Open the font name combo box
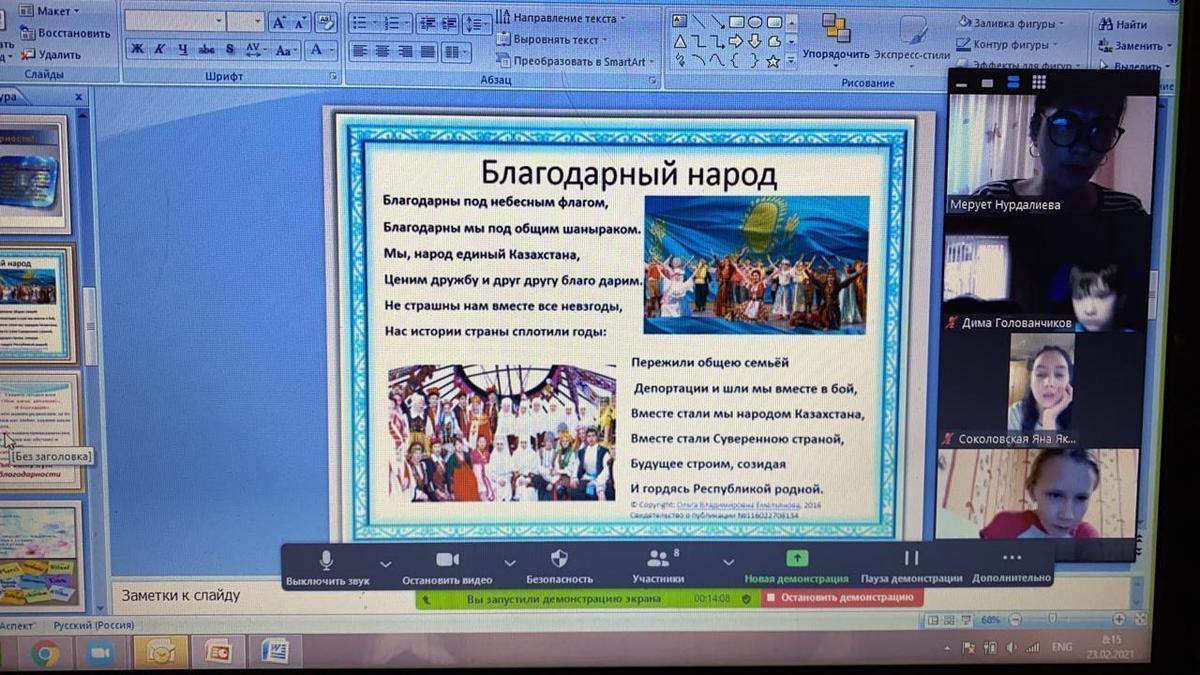Screen dimensions: 1200x675 [x=175, y=22]
